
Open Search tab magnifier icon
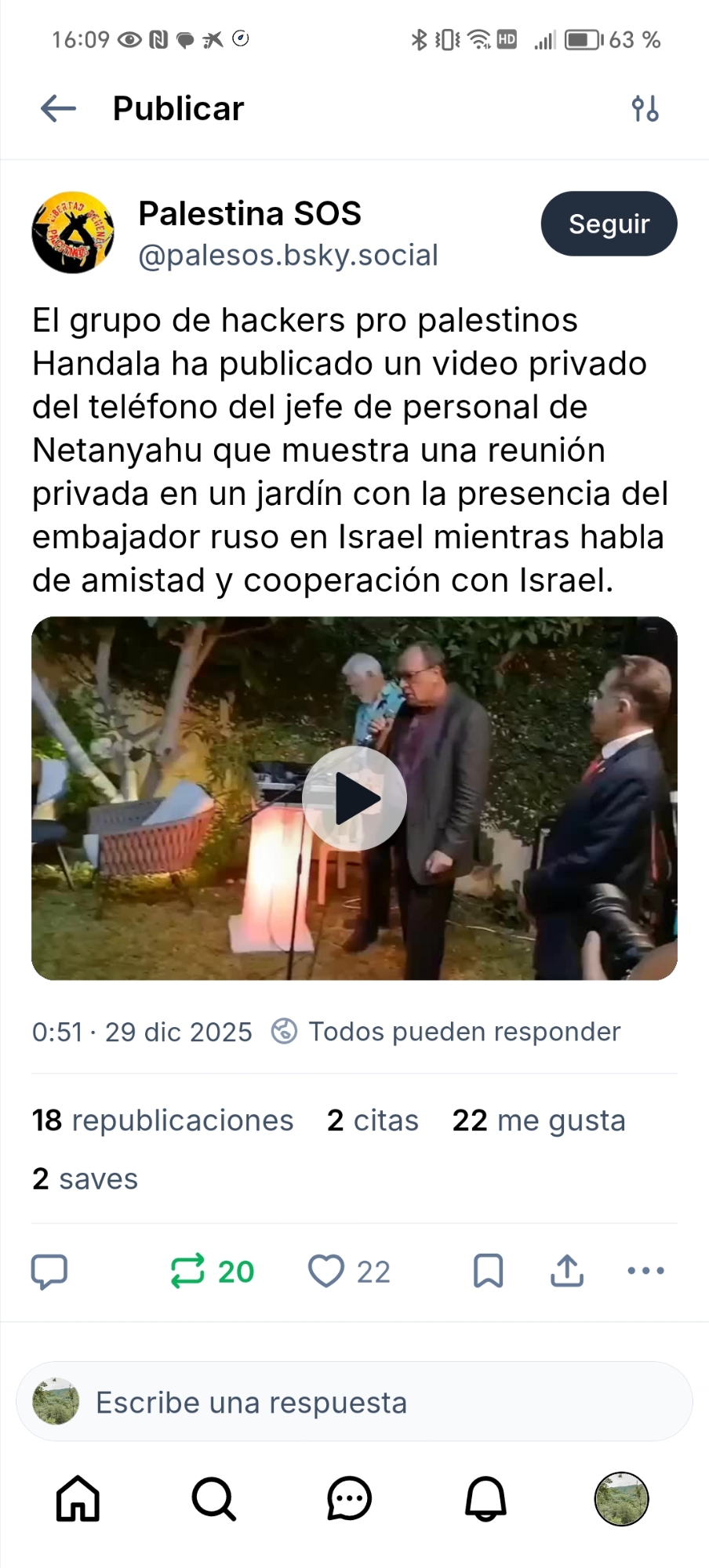[x=213, y=1499]
